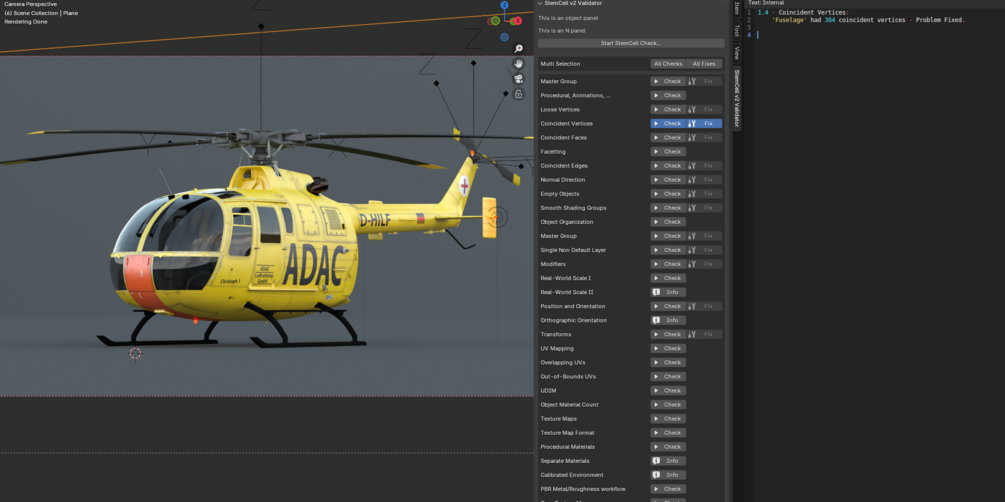Run Check for UDIM
Viewport: 1005px width, 502px height.
[x=668, y=391]
